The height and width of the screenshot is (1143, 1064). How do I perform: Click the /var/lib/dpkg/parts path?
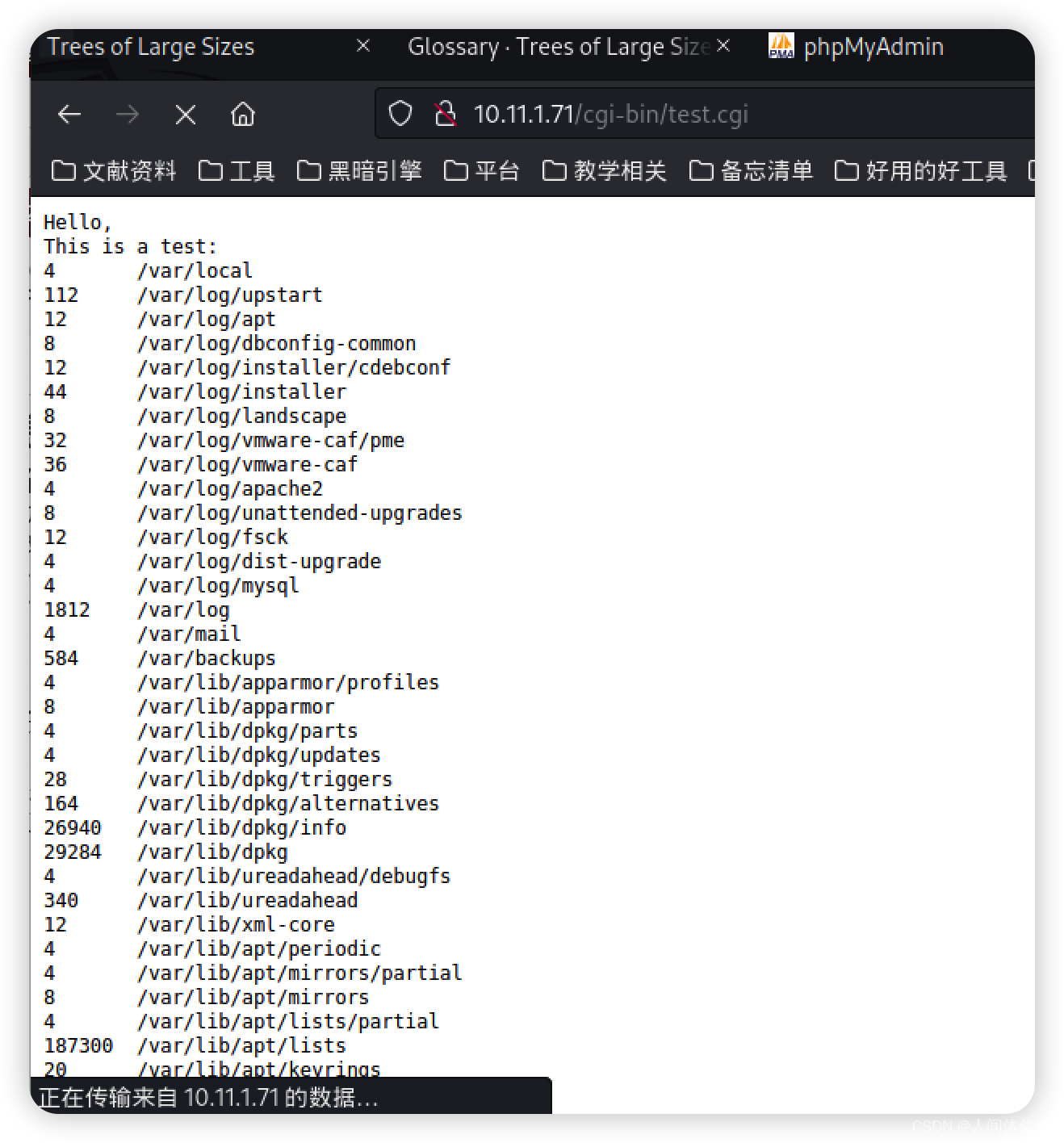[247, 731]
